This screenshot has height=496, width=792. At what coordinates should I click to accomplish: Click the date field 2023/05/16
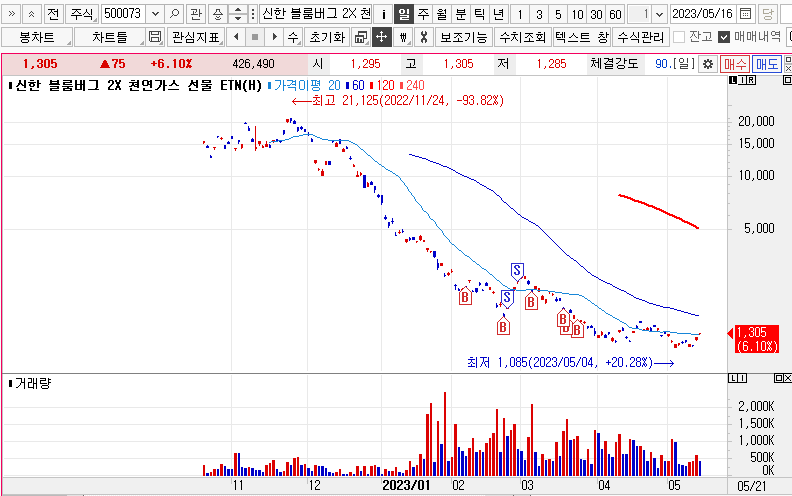click(703, 14)
